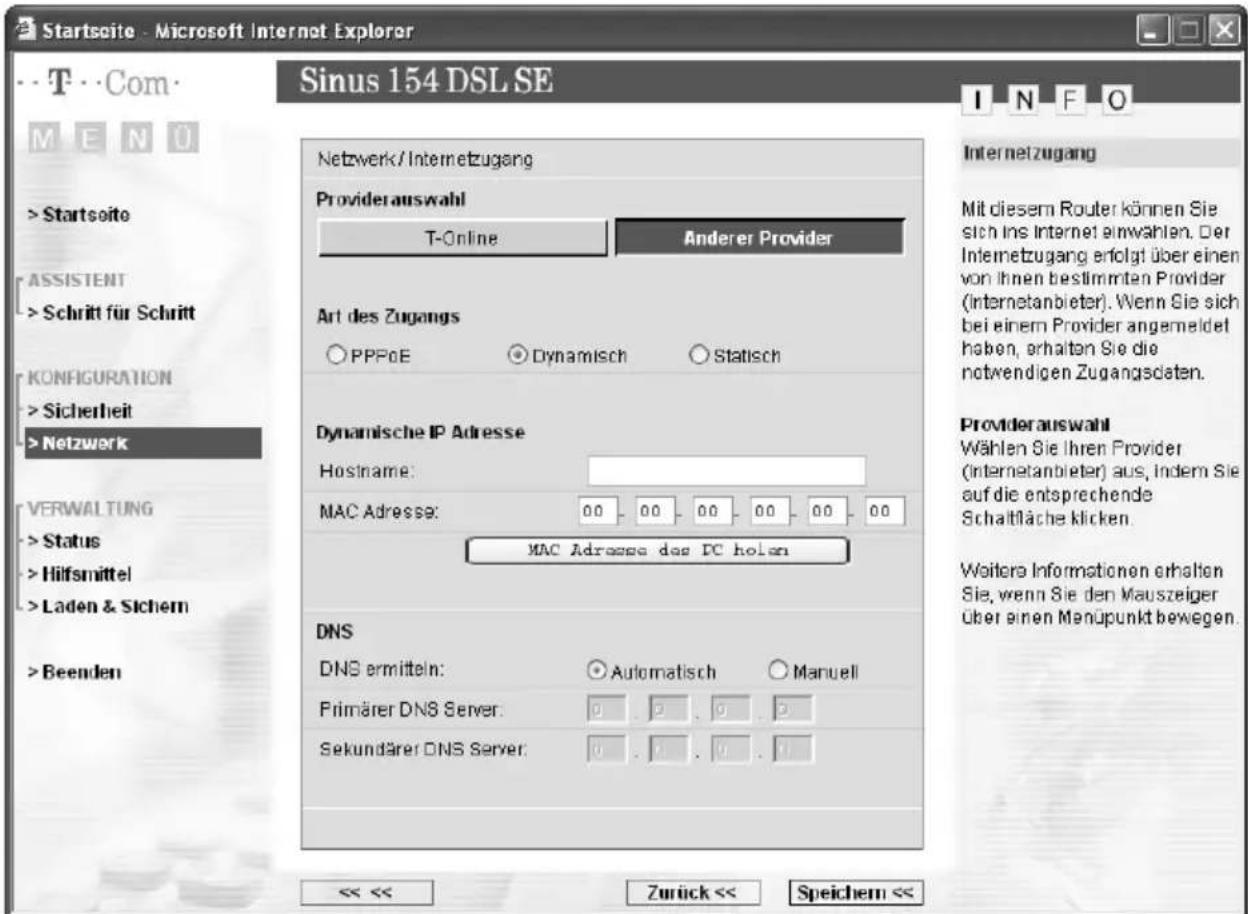Choose the Anderer Provider button
The image size is (1248, 914).
coord(759,239)
